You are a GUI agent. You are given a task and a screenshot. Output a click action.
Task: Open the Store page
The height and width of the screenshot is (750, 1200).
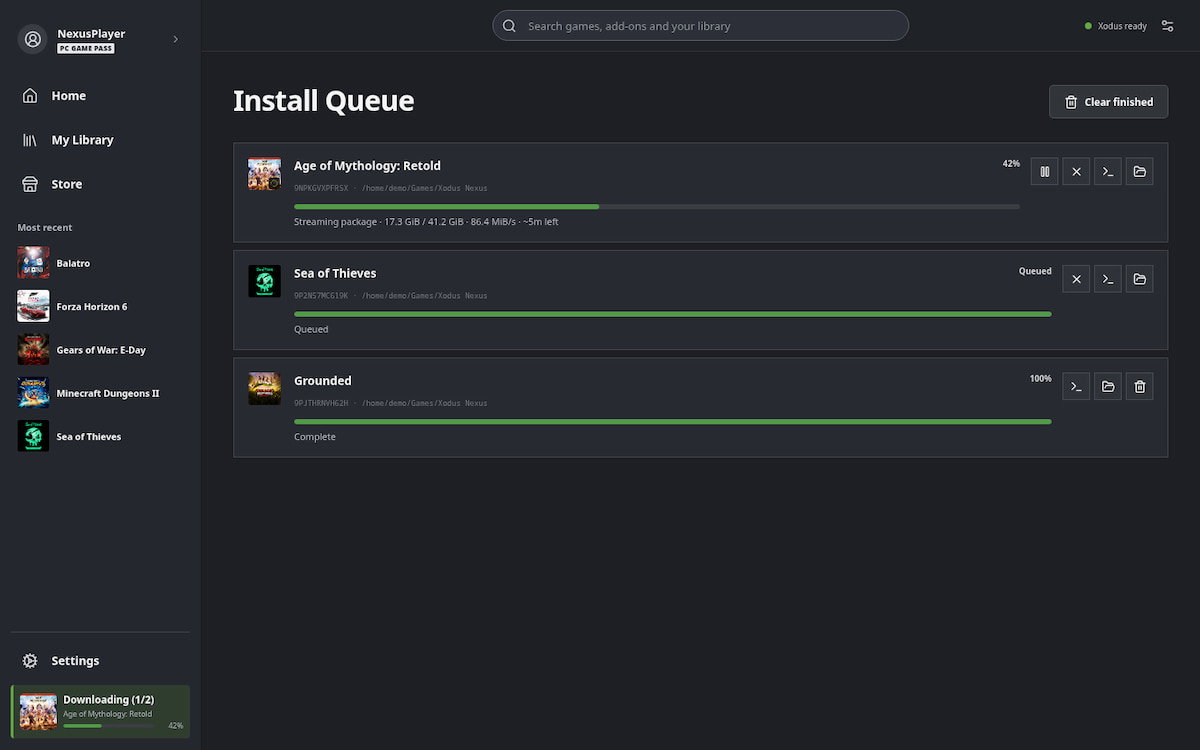pyautogui.click(x=100, y=184)
